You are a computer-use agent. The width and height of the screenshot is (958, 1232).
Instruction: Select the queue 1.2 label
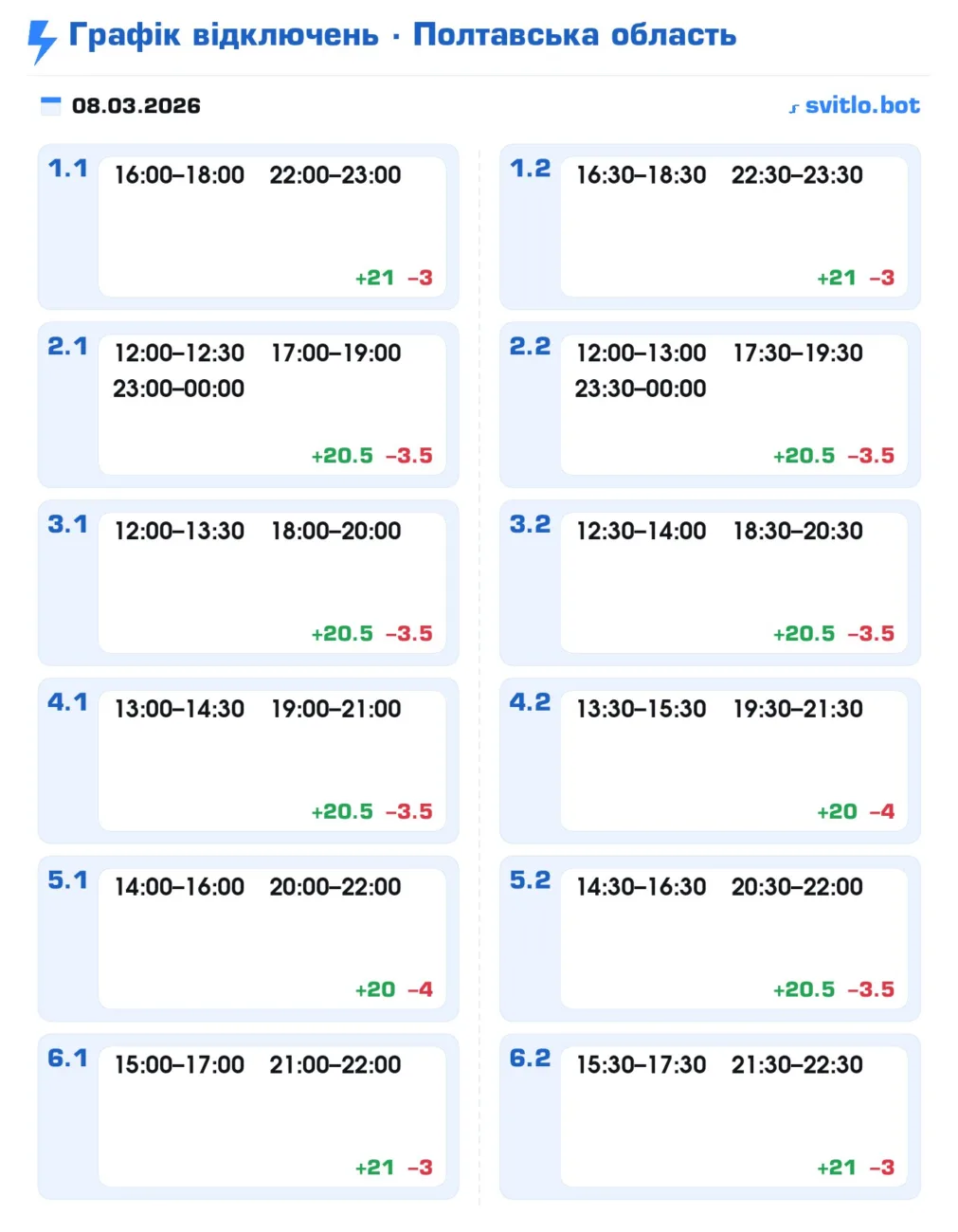530,169
